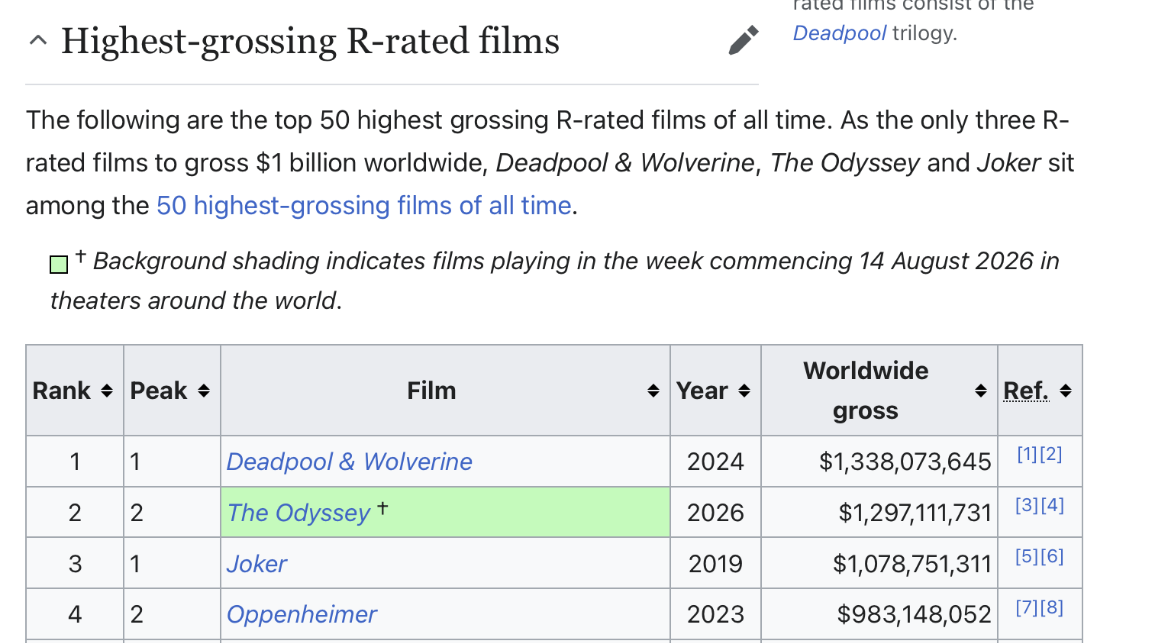Viewport: 1152px width, 643px height.
Task: Open the Joker film link
Action: click(256, 564)
